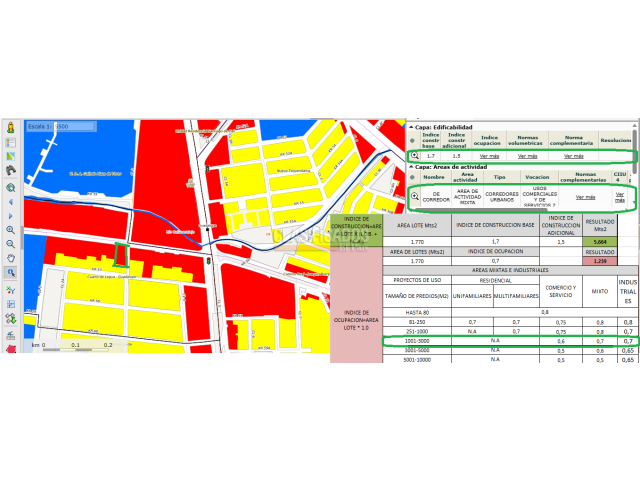640x480 pixels.
Task: Click the results panel horizontal scrollbar
Action: pos(515,211)
